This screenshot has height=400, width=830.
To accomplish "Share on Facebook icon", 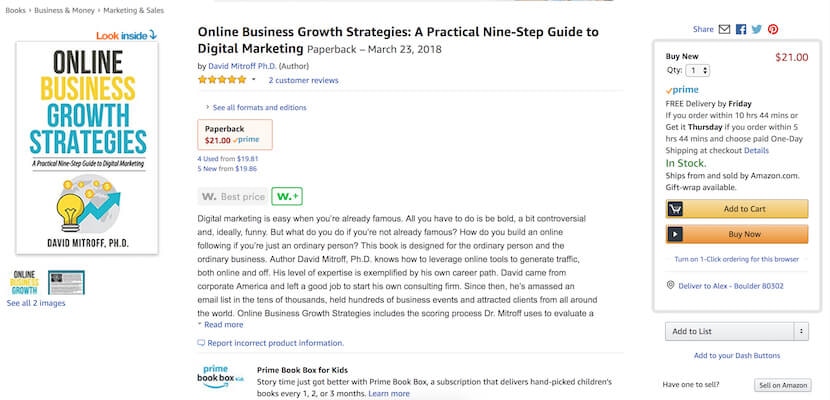I will (x=741, y=30).
